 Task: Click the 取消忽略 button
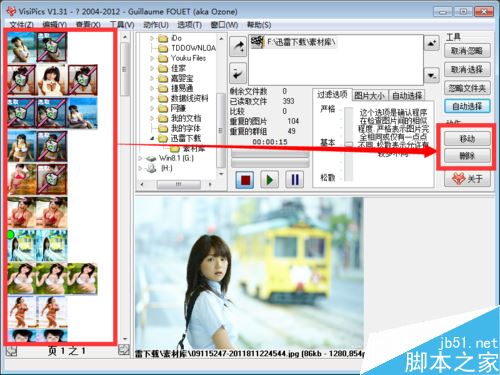467,51
